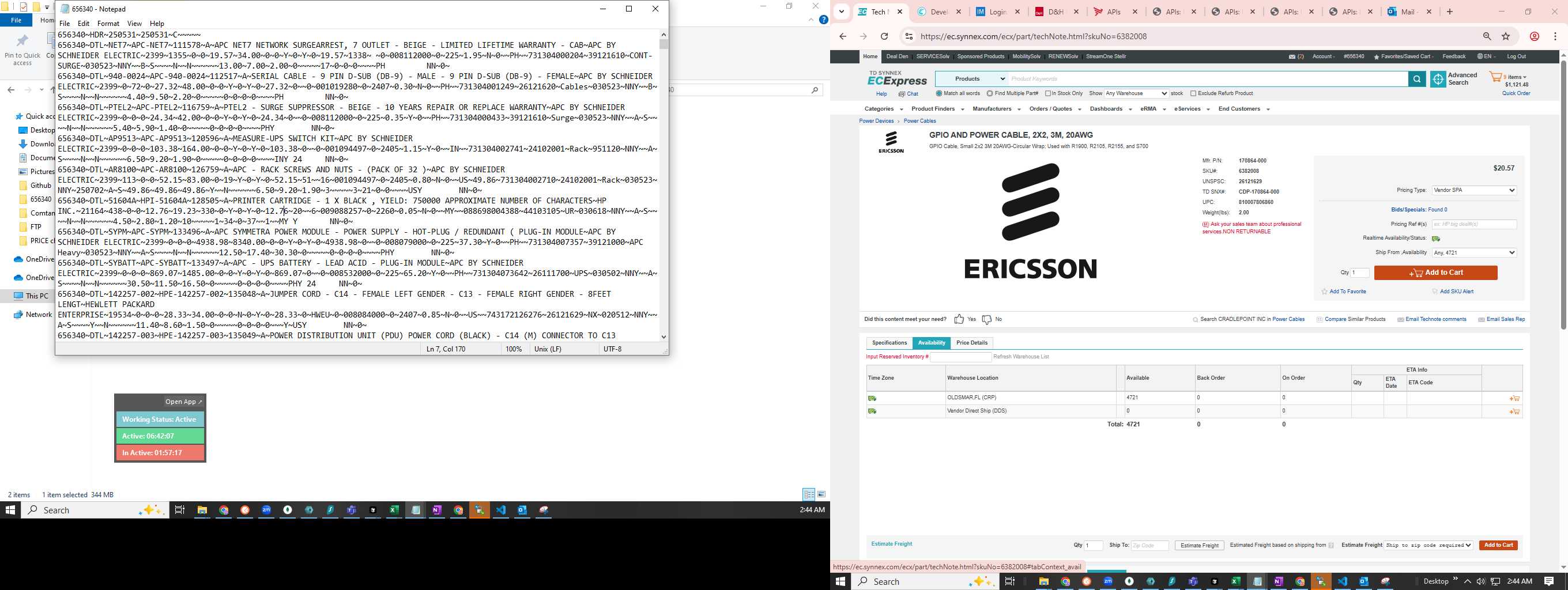
Task: Switch to Price Details tab
Action: tap(971, 343)
